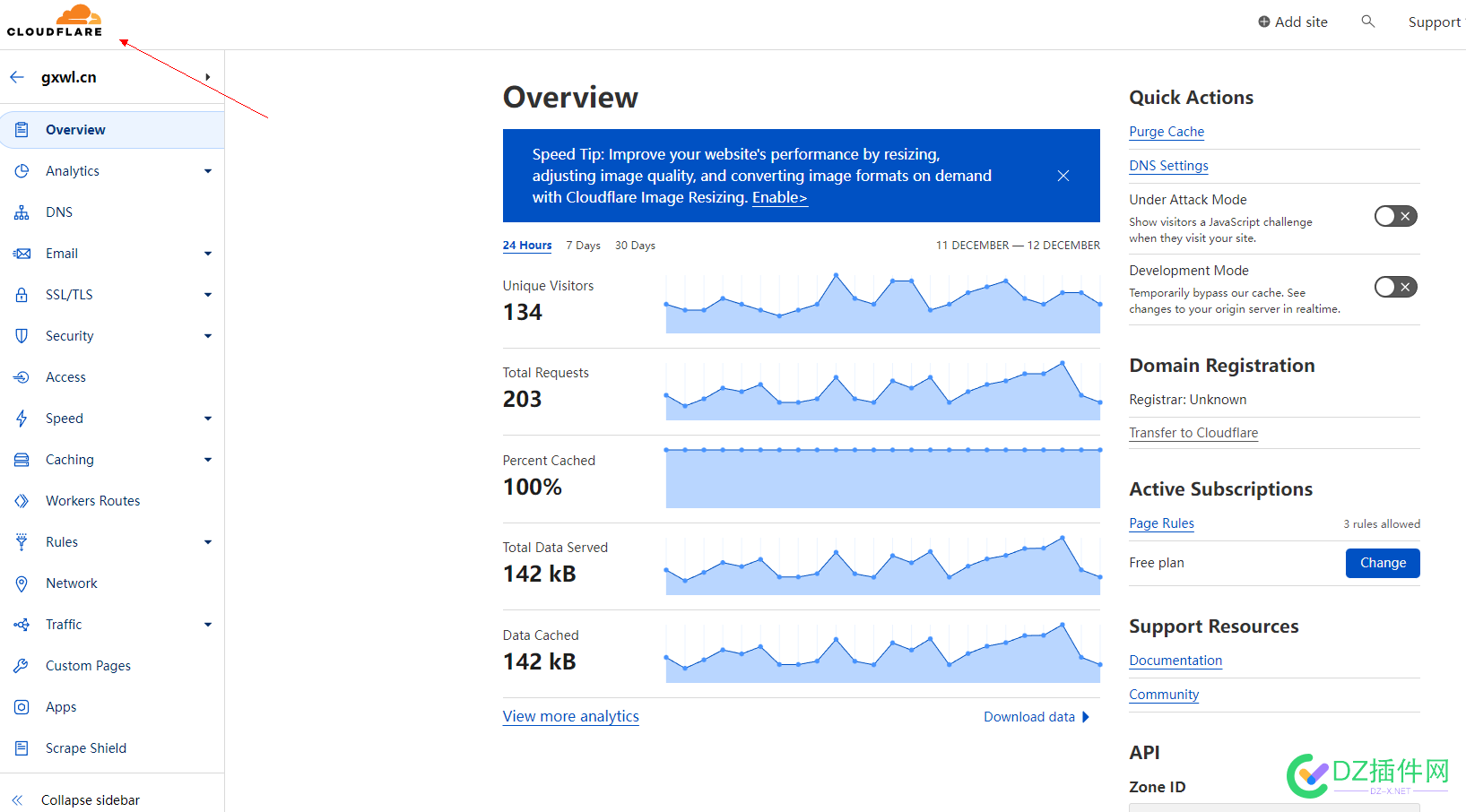The image size is (1466, 812).
Task: Open the Documentation link
Action: click(1175, 661)
